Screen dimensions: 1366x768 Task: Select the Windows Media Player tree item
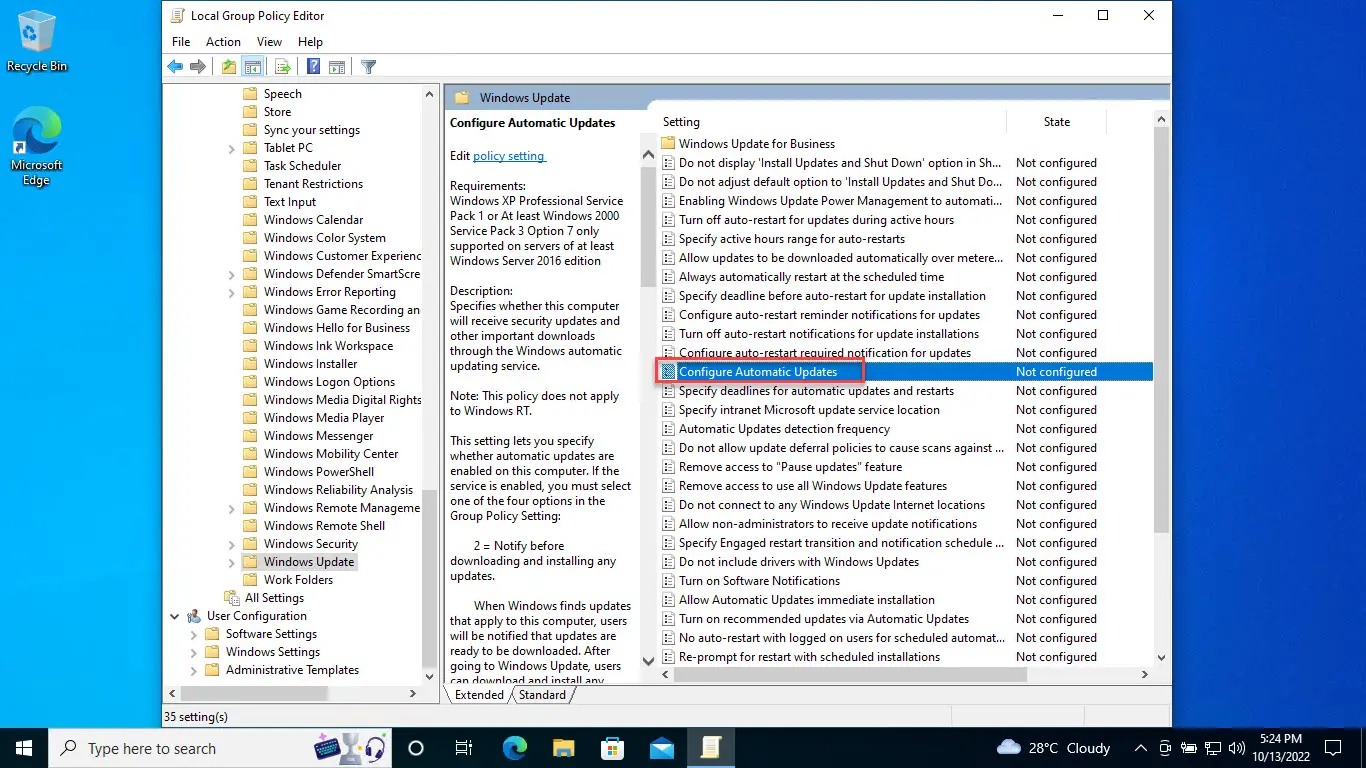324,418
